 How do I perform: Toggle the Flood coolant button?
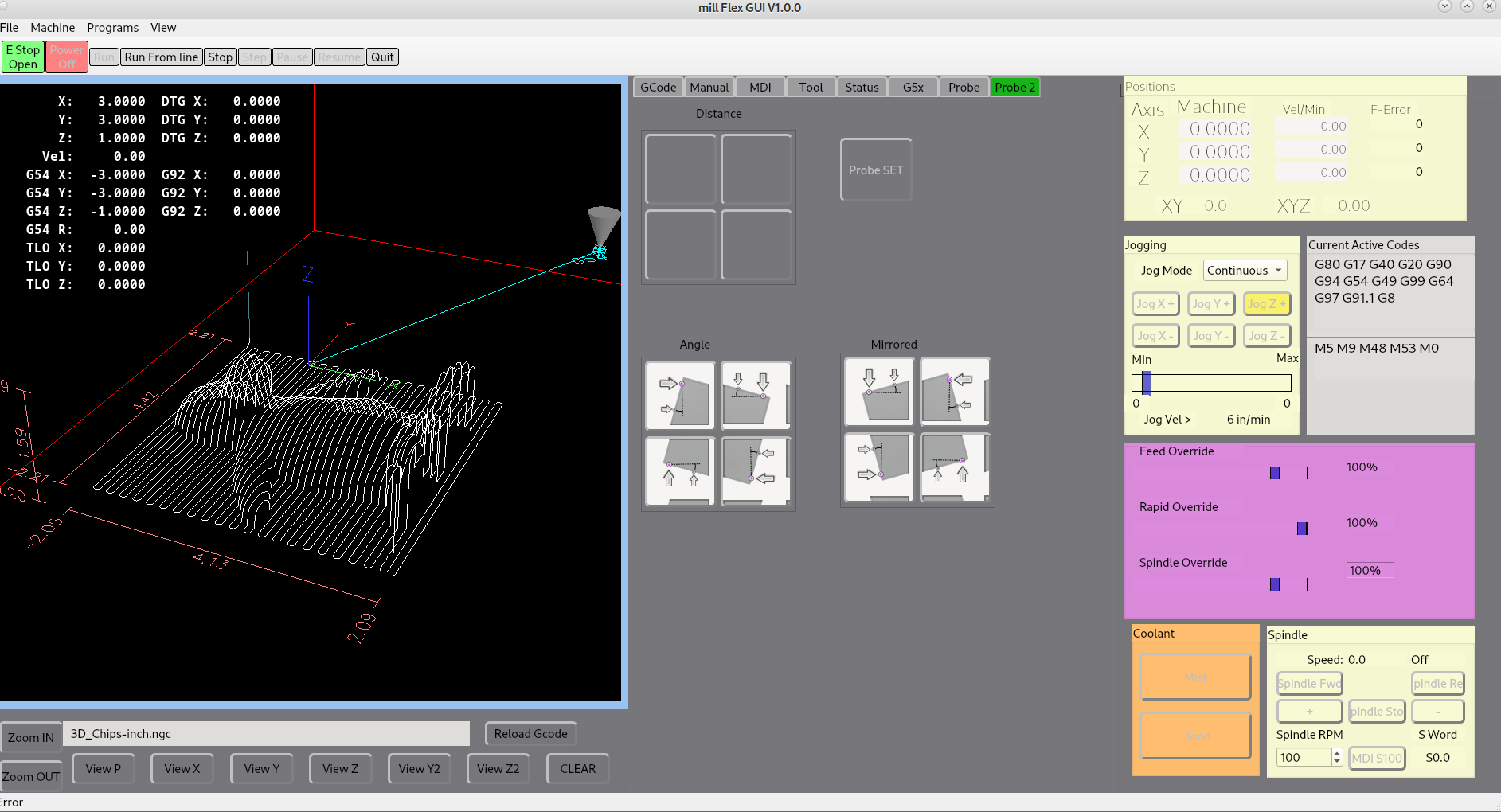tap(1195, 736)
